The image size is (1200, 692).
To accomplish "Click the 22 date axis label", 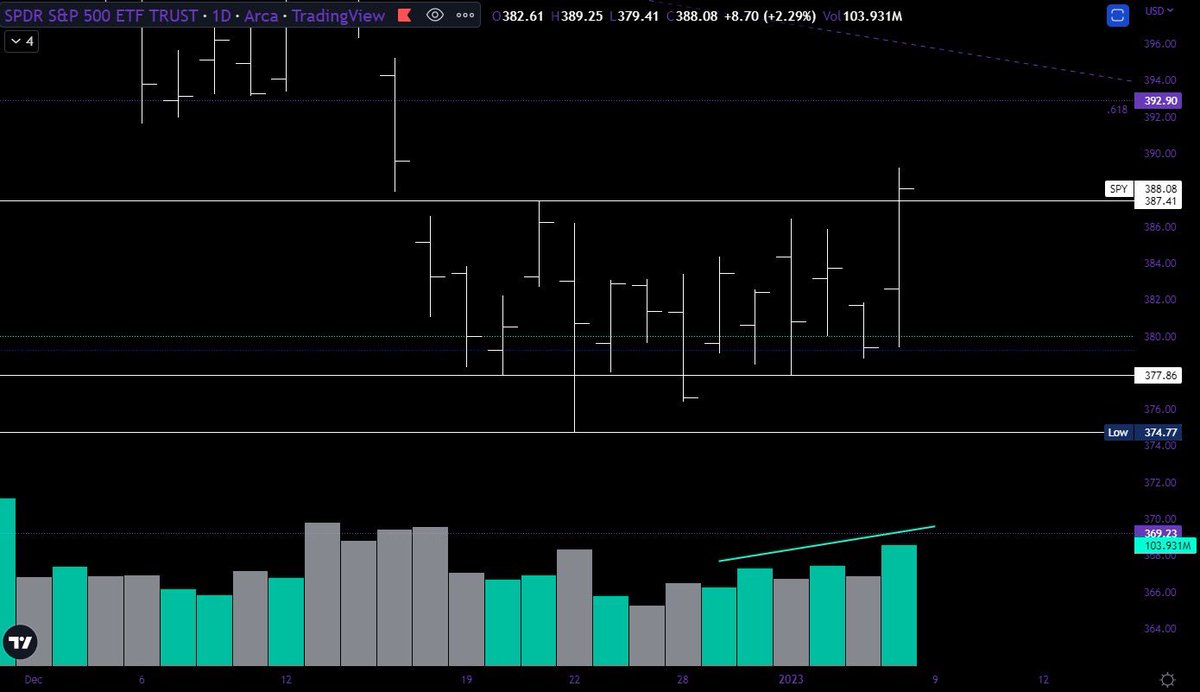I will coord(575,679).
